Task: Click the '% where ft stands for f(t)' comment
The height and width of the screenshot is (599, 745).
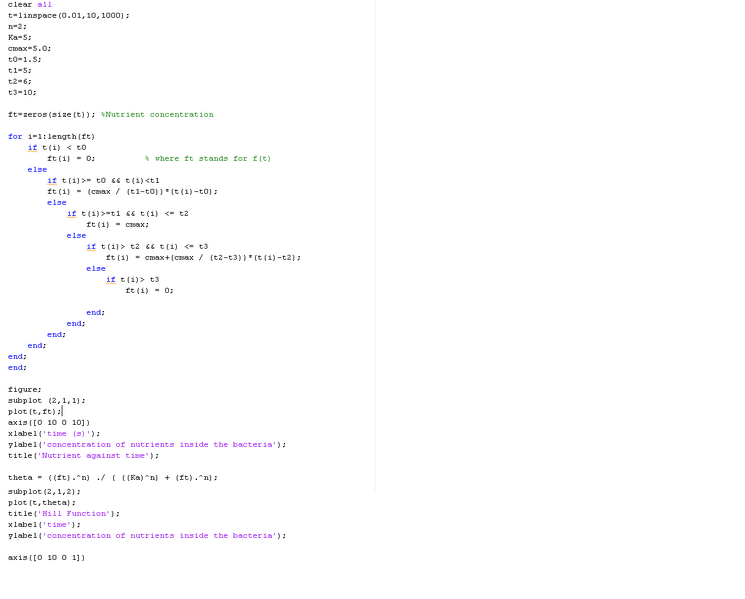Action: pyautogui.click(x=207, y=158)
